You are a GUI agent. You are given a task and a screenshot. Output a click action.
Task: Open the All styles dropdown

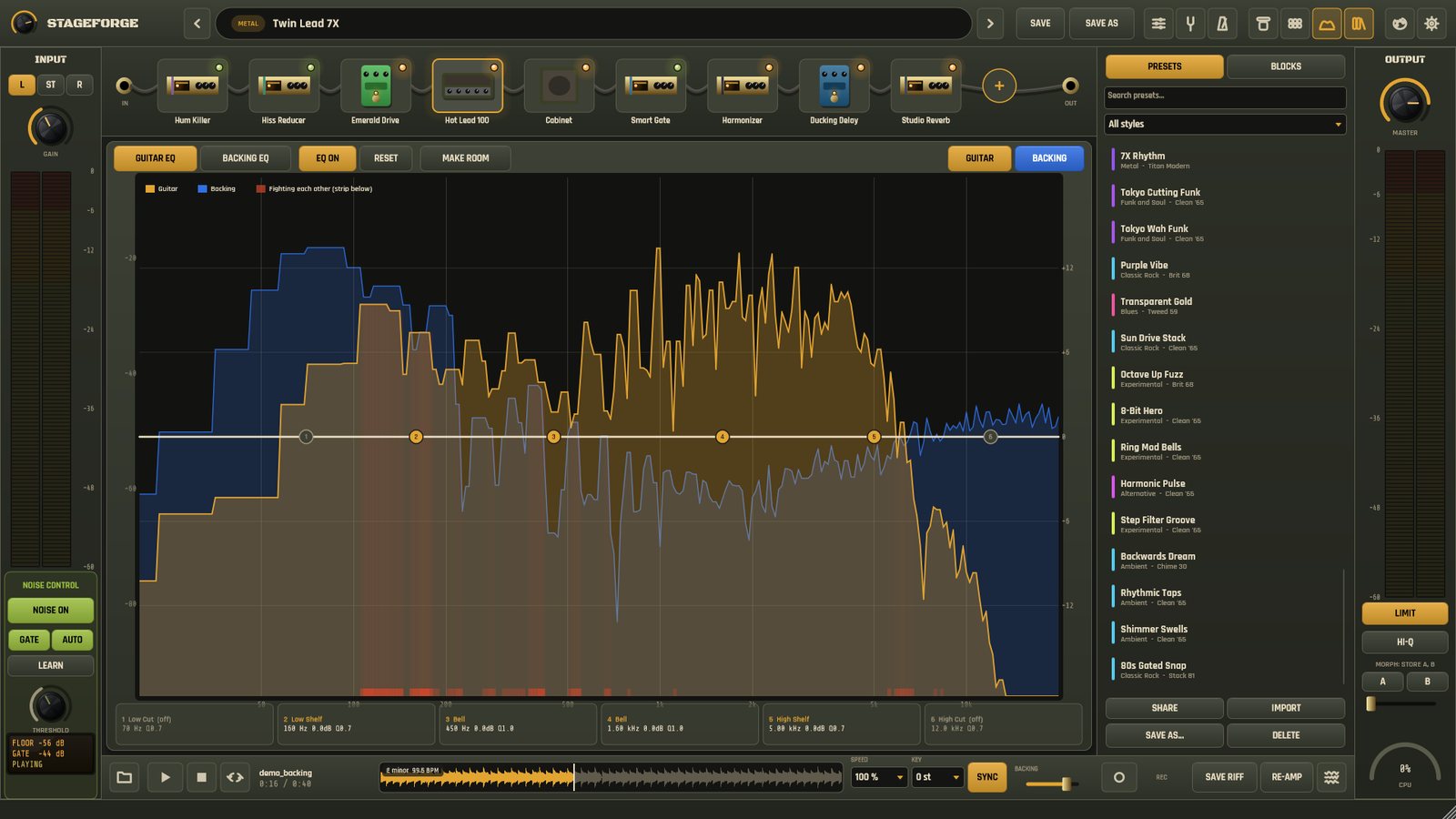pyautogui.click(x=1225, y=124)
